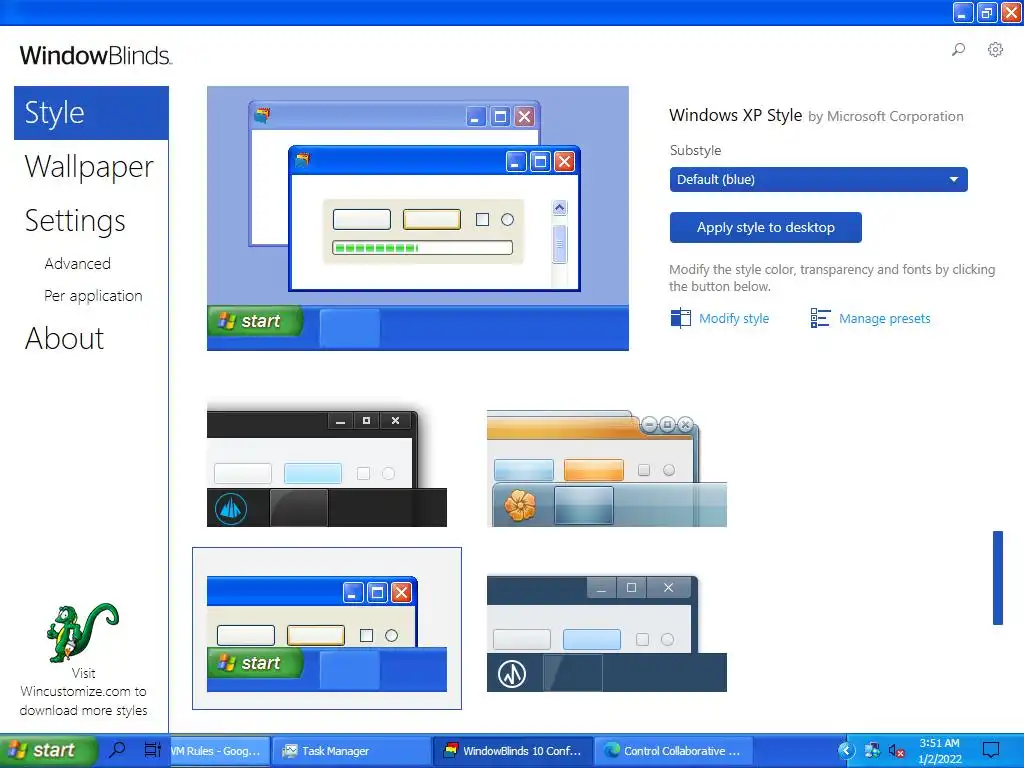Select the navy slate style thumbnail
This screenshot has height=768, width=1024.
tap(607, 633)
